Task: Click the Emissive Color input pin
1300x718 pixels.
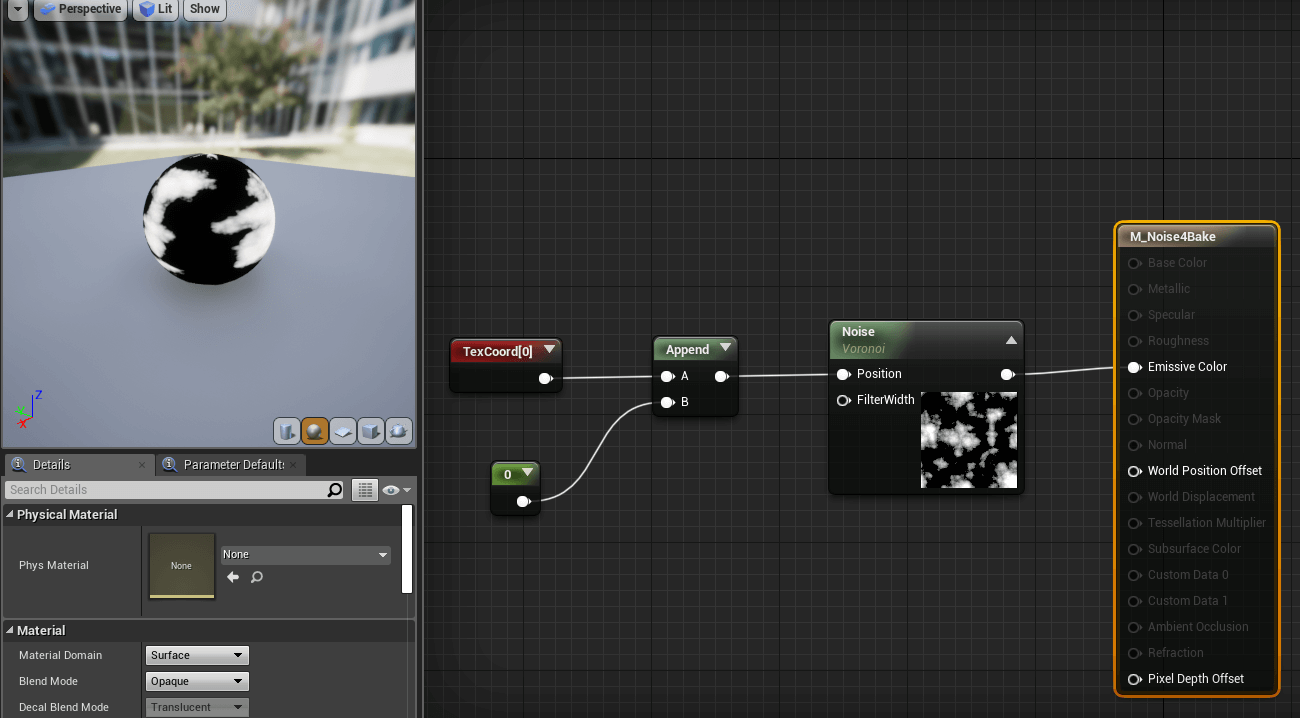Action: (x=1135, y=367)
